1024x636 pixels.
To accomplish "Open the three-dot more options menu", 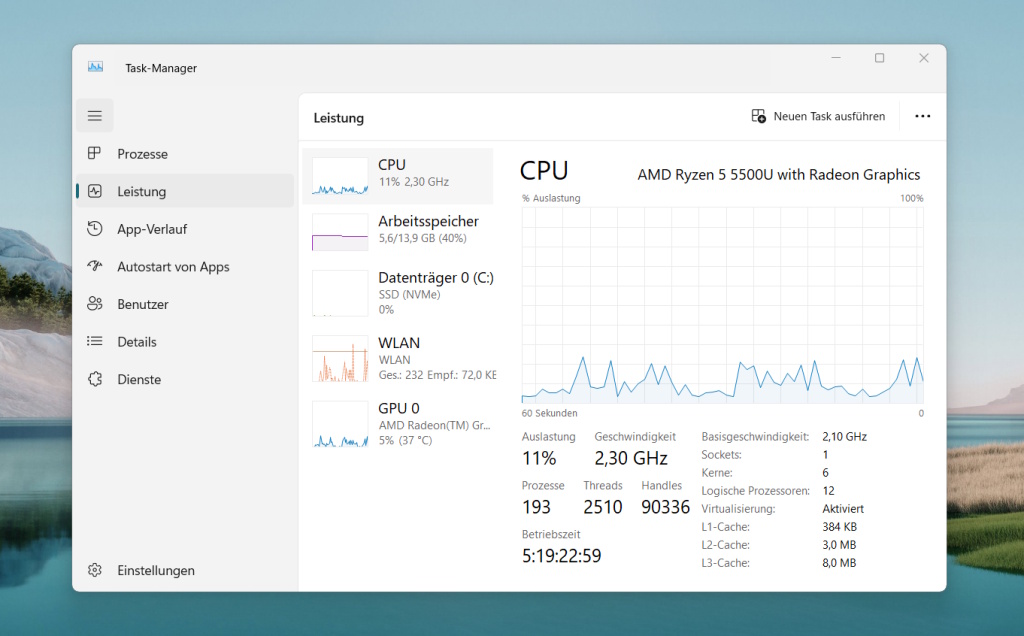I will [922, 117].
